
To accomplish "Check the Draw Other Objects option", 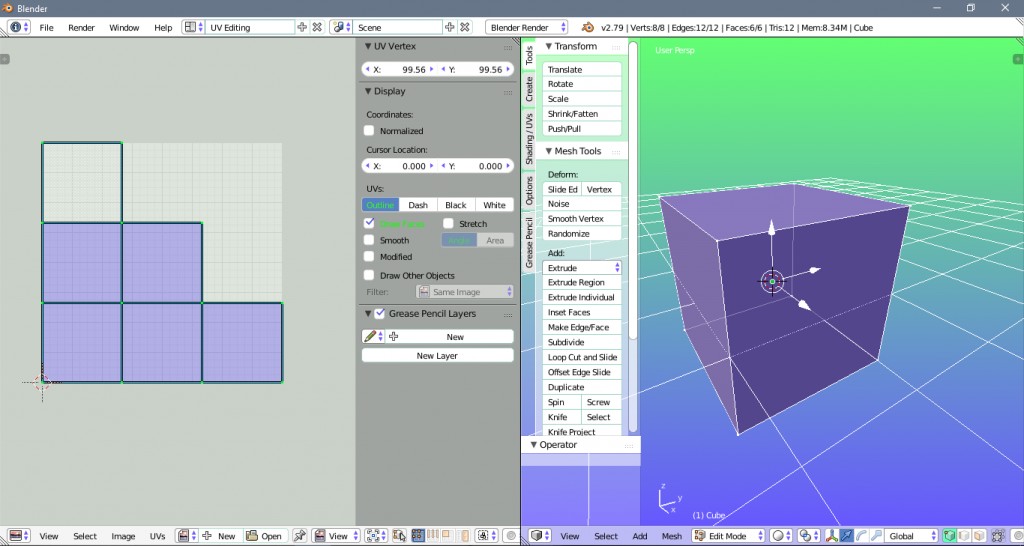I will pos(369,275).
